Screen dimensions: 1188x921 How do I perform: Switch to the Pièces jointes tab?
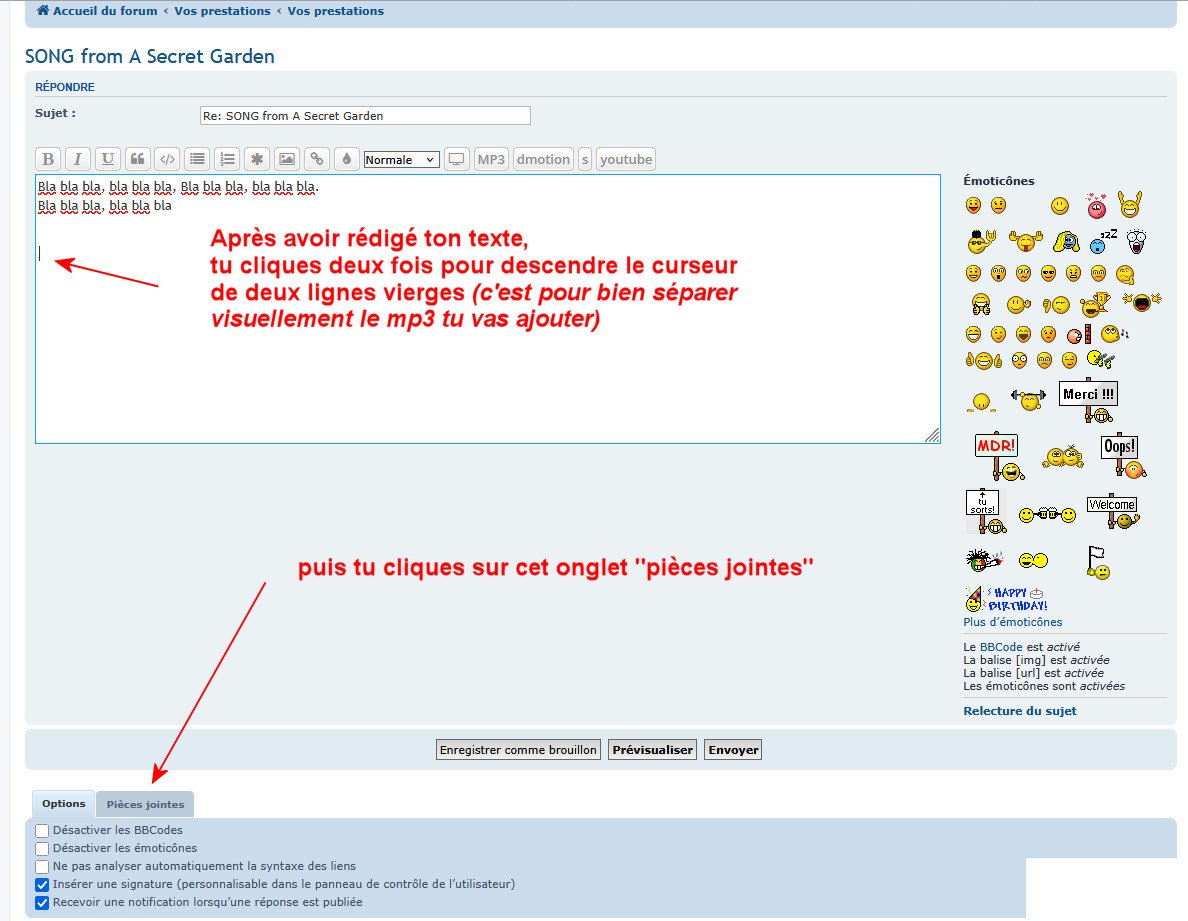pyautogui.click(x=145, y=804)
